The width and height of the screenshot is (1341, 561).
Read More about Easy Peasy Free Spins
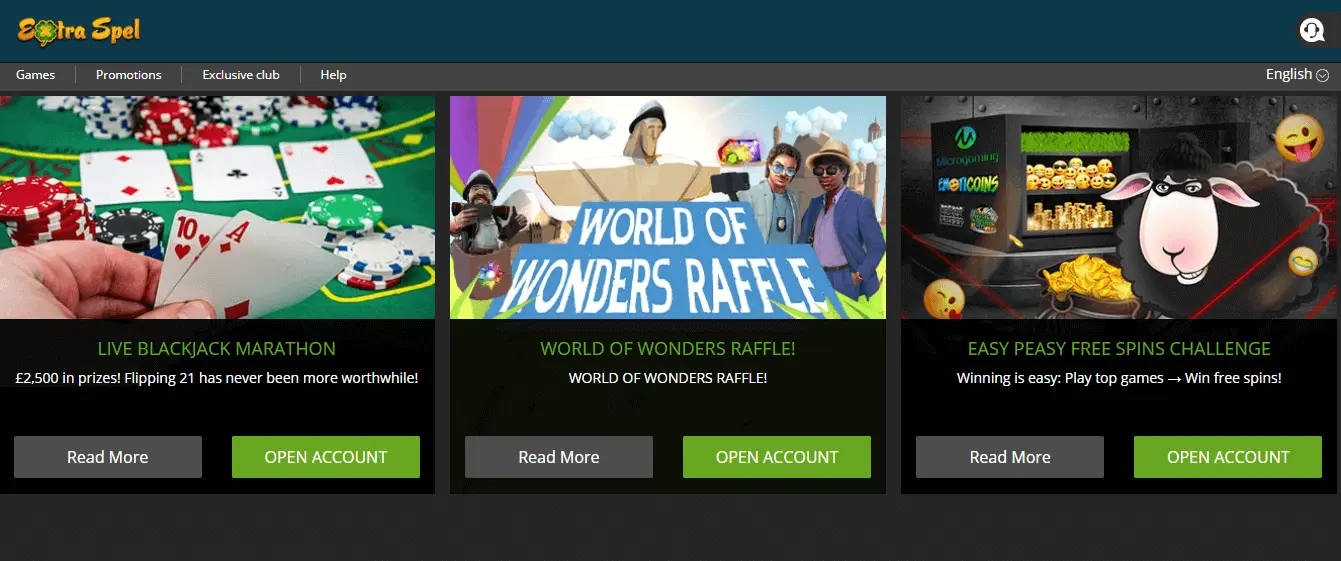click(x=1010, y=457)
